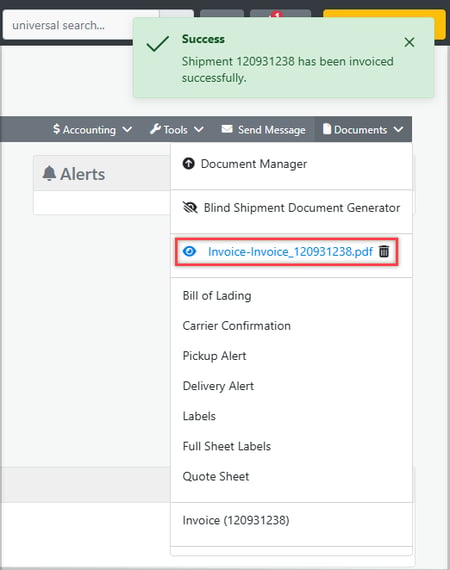The image size is (450, 570).
Task: Expand the Accounting dropdown chevron
Action: 127,129
